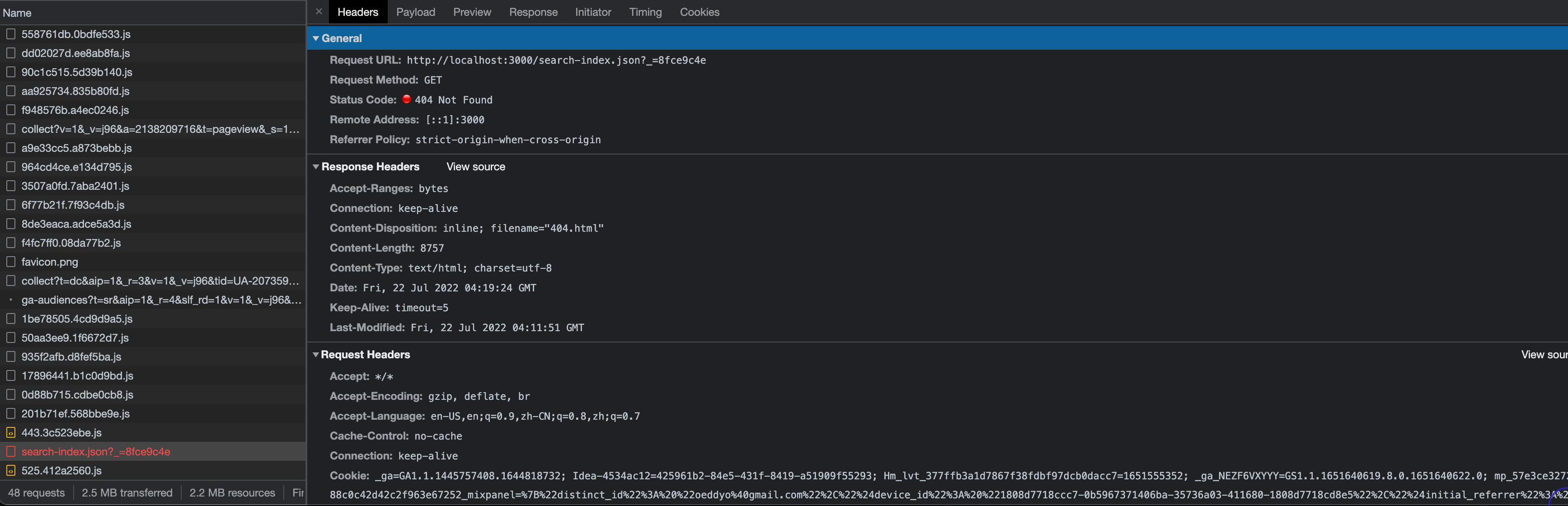View source of the Request Headers
The image size is (1568, 506).
coord(1544,354)
